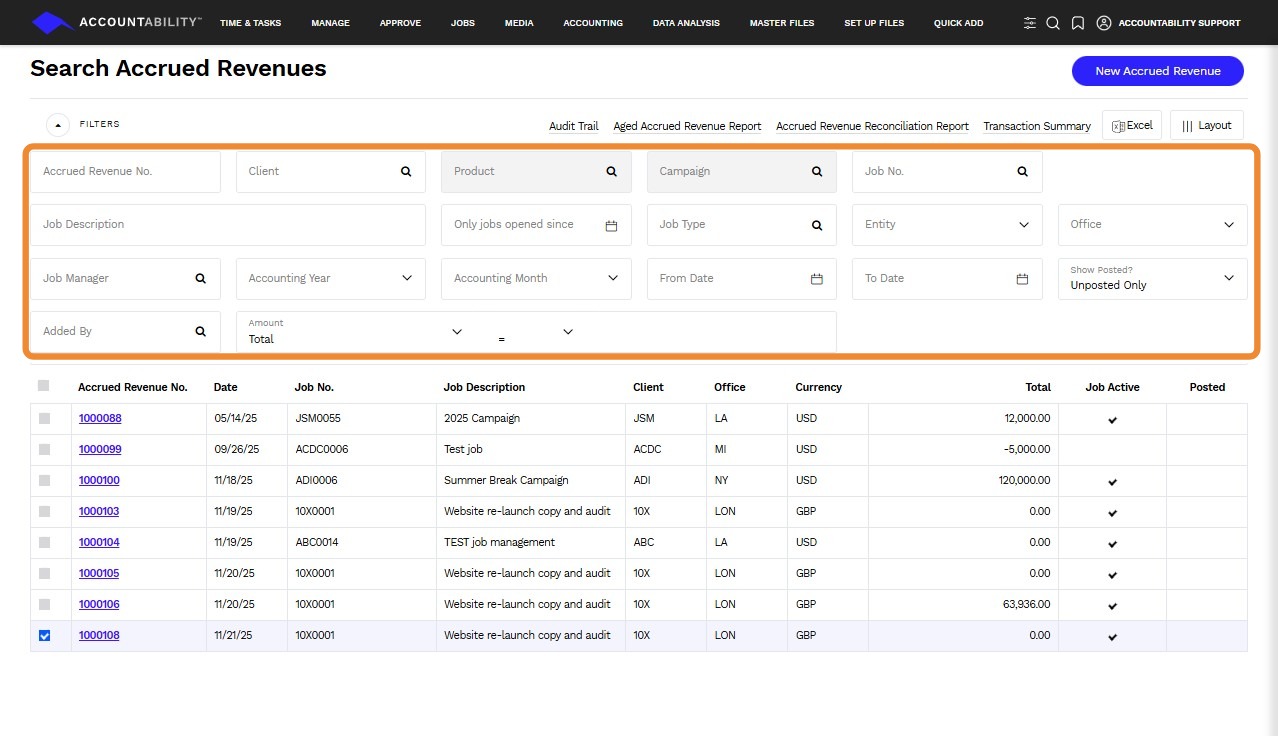Click the amount value input field
The width and height of the screenshot is (1278, 736).
click(x=708, y=332)
